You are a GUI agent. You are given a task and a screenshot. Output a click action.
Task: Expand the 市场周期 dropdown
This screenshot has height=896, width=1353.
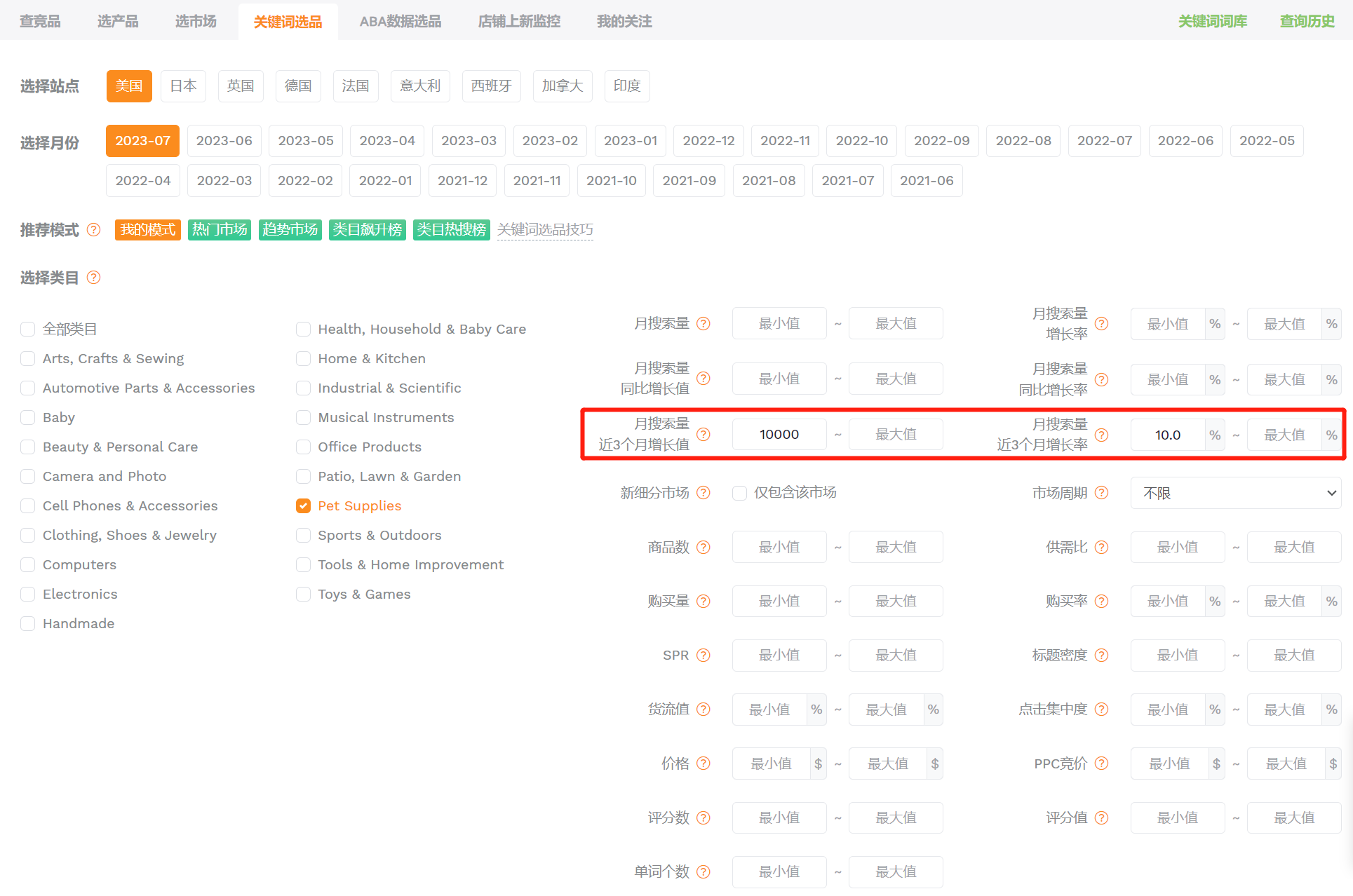[1236, 493]
